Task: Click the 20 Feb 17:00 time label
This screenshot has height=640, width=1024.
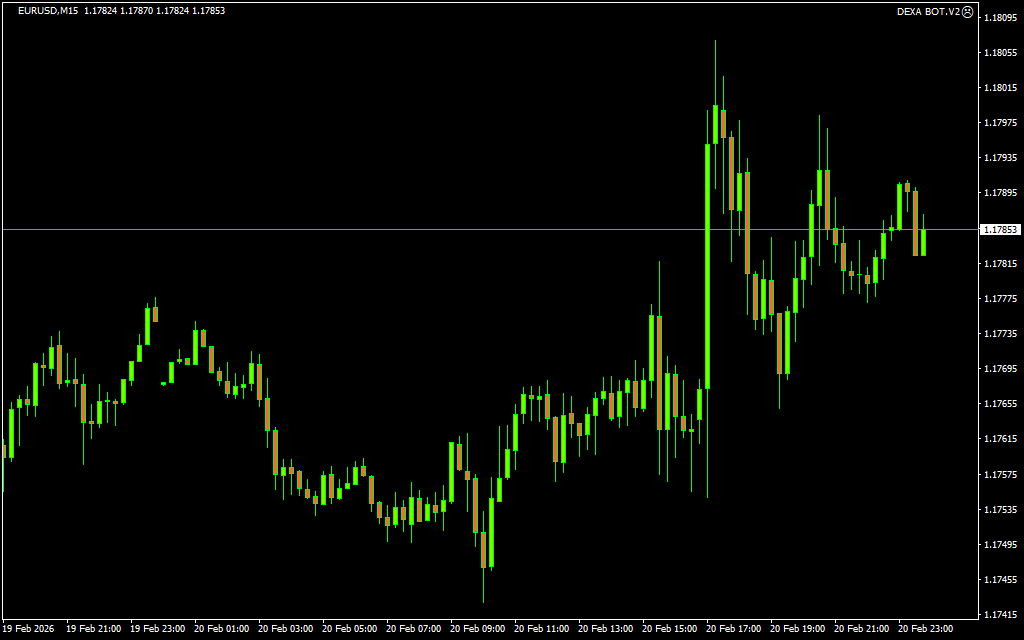Action: click(733, 629)
